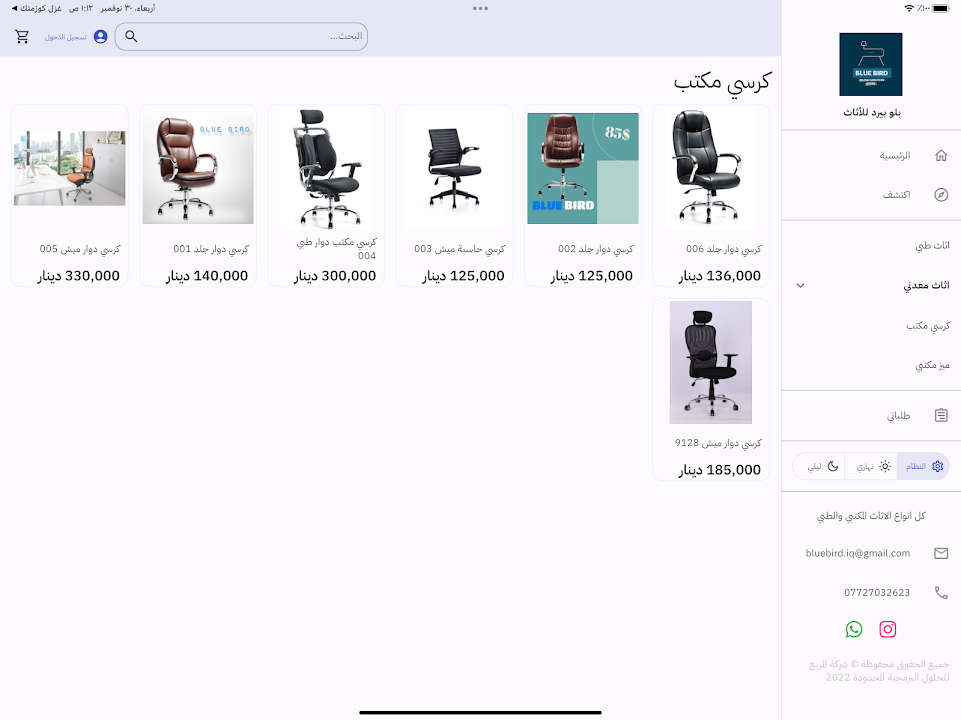Image resolution: width=961 pixels, height=720 pixels.
Task: Select the النظام system theme option
Action: point(923,466)
